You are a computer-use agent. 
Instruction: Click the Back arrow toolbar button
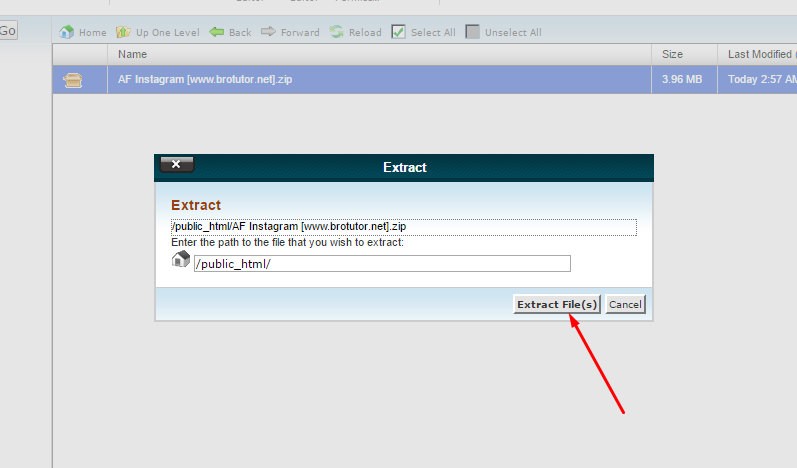pos(230,32)
